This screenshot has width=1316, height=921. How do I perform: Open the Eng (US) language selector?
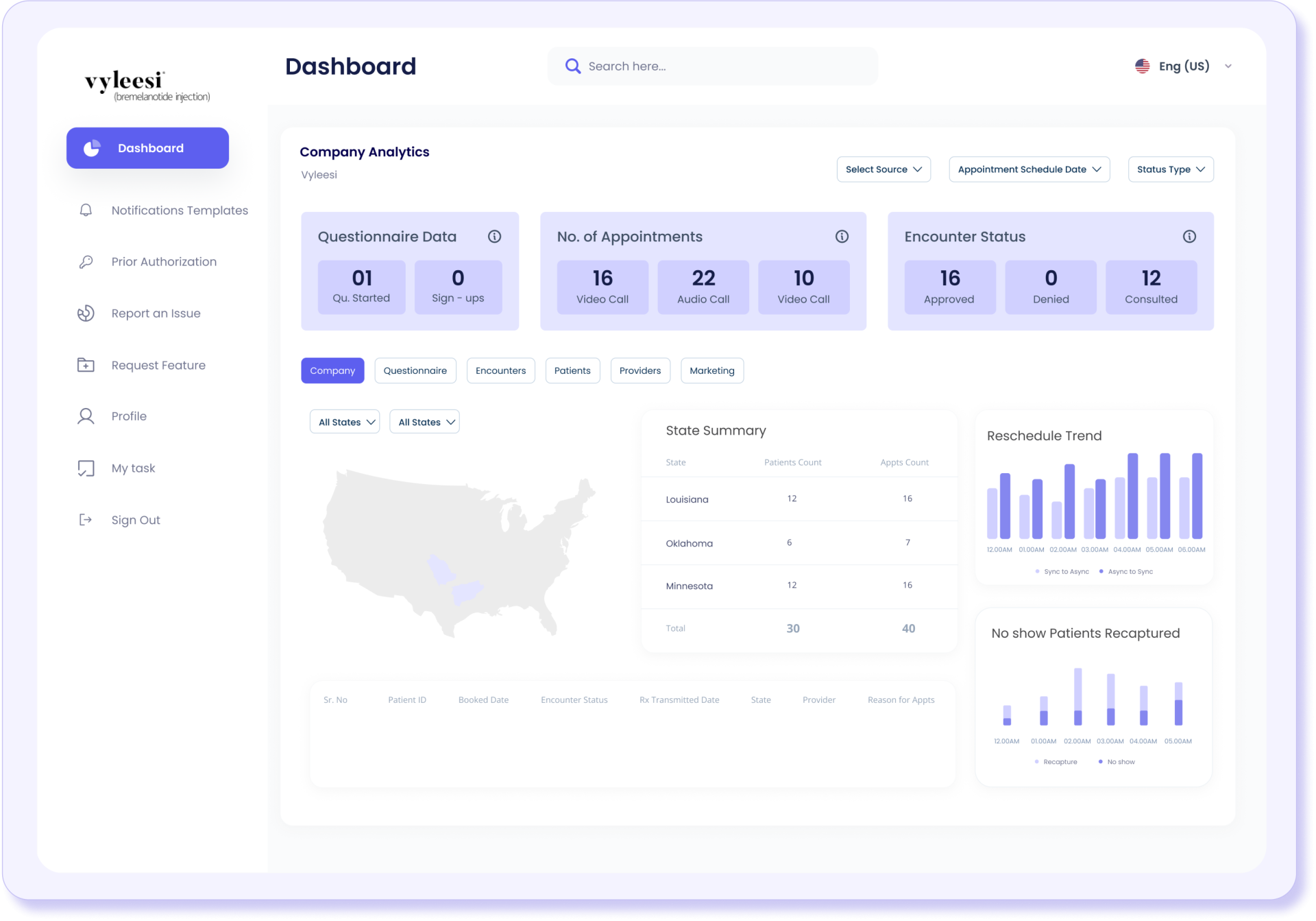1183,66
